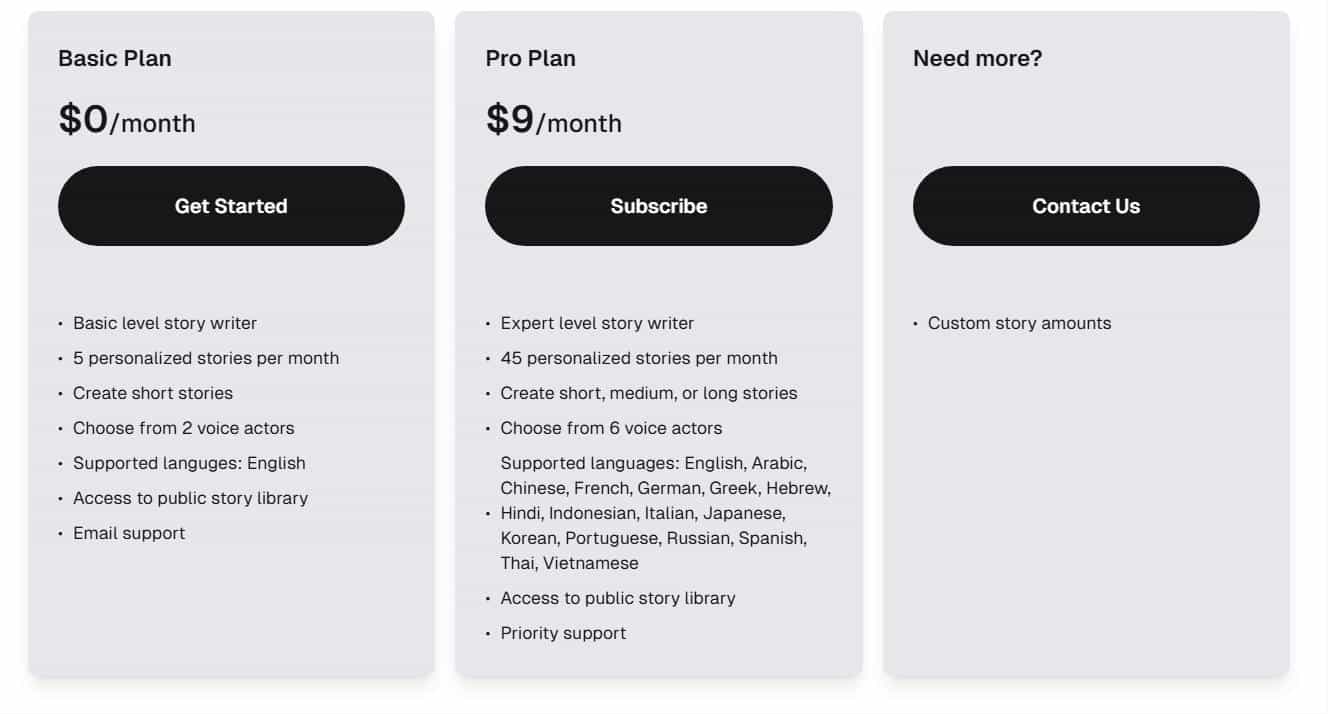Click the $0/month price
This screenshot has height=714, width=1328.
[127, 121]
